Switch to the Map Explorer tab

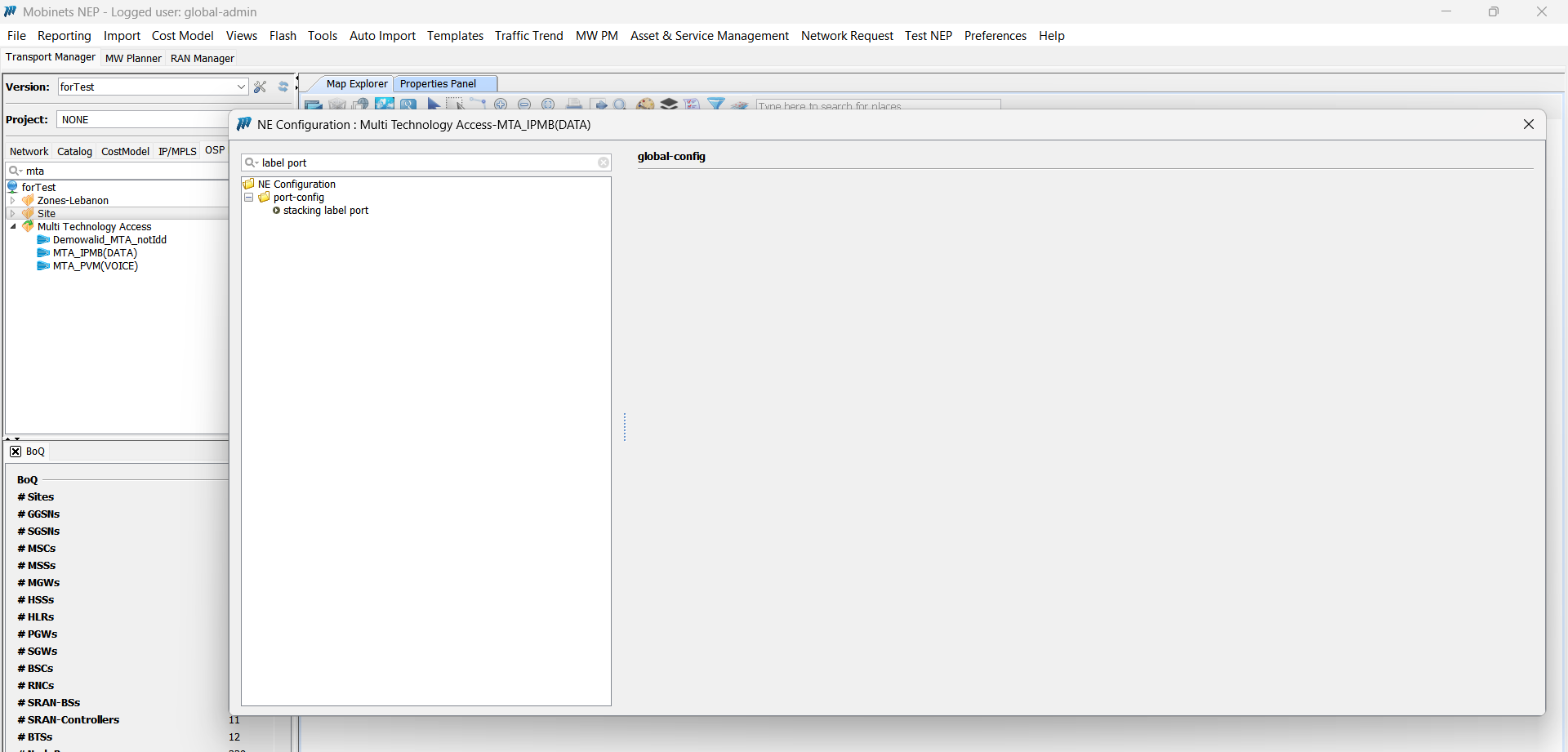(x=356, y=83)
